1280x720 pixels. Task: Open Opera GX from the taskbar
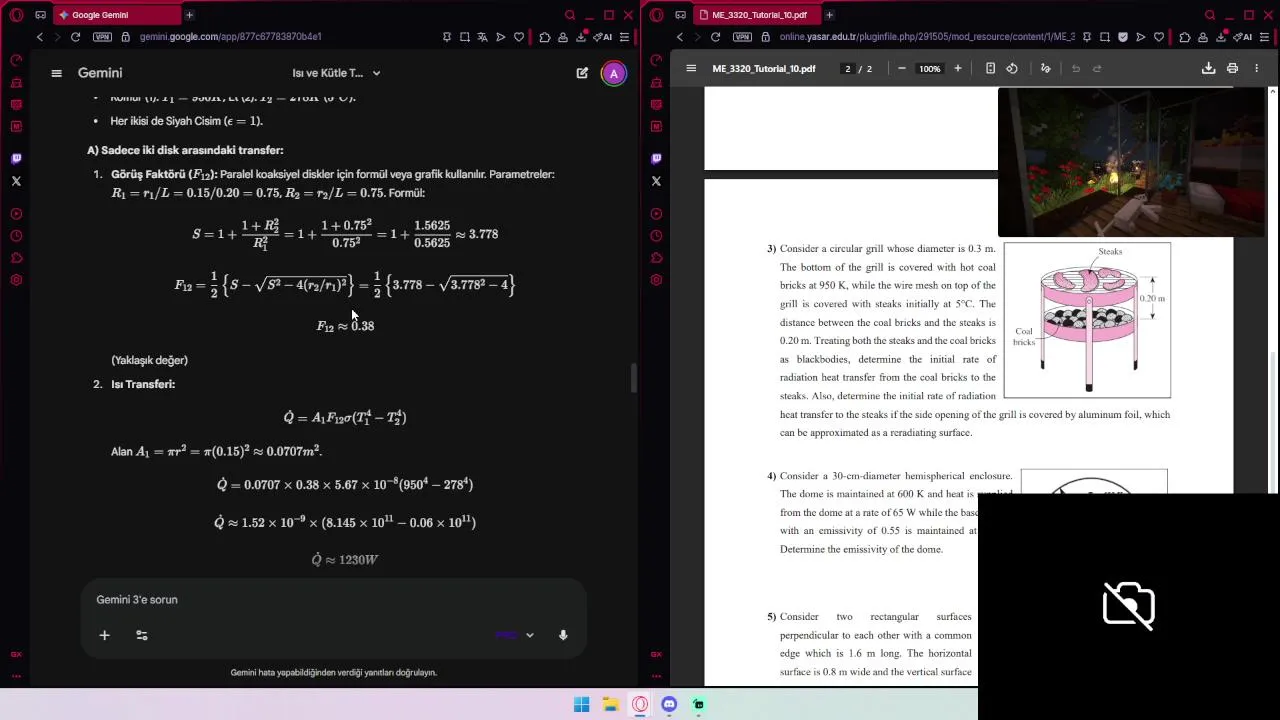click(x=640, y=704)
